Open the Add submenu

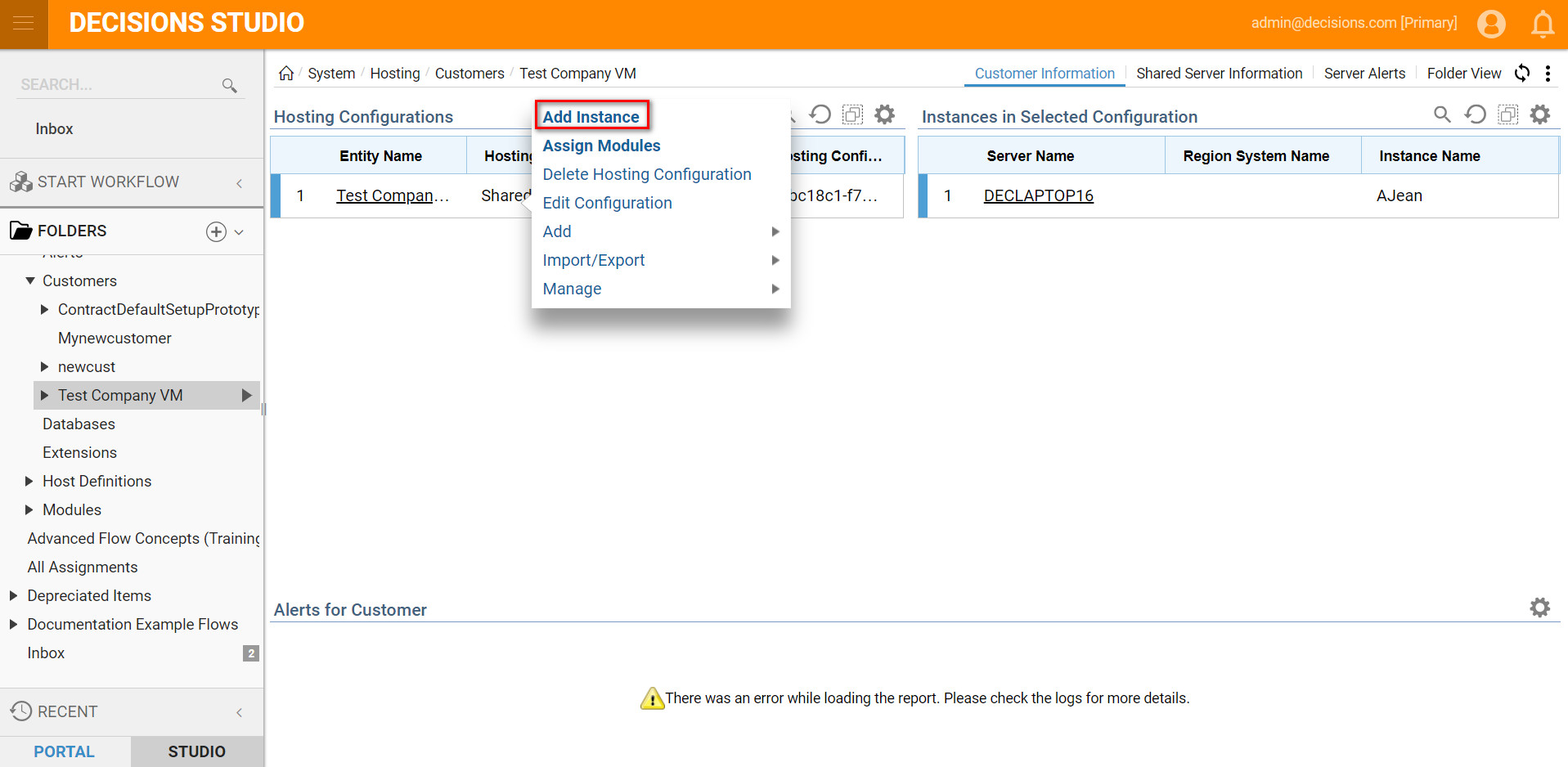pyautogui.click(x=661, y=231)
